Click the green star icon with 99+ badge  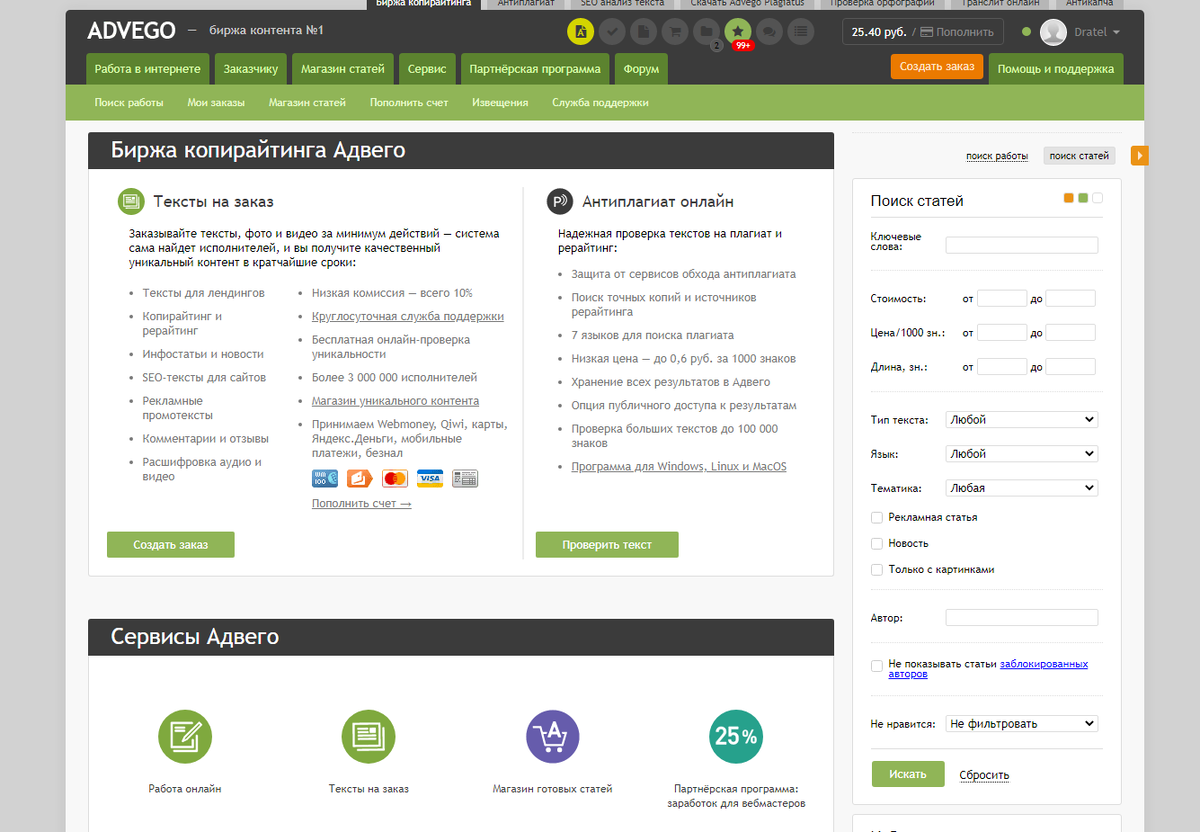738,32
